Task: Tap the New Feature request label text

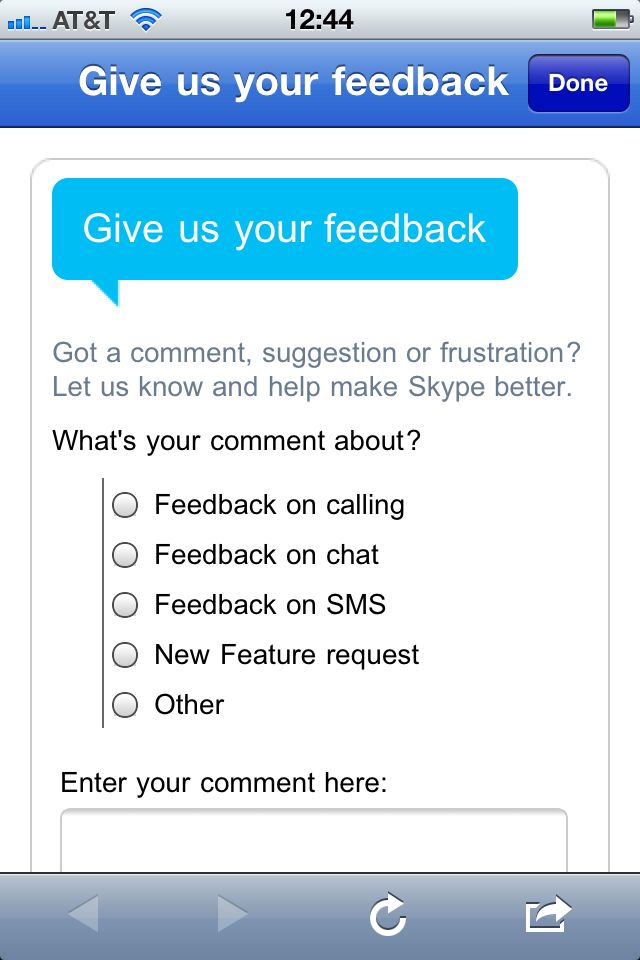Action: (287, 655)
